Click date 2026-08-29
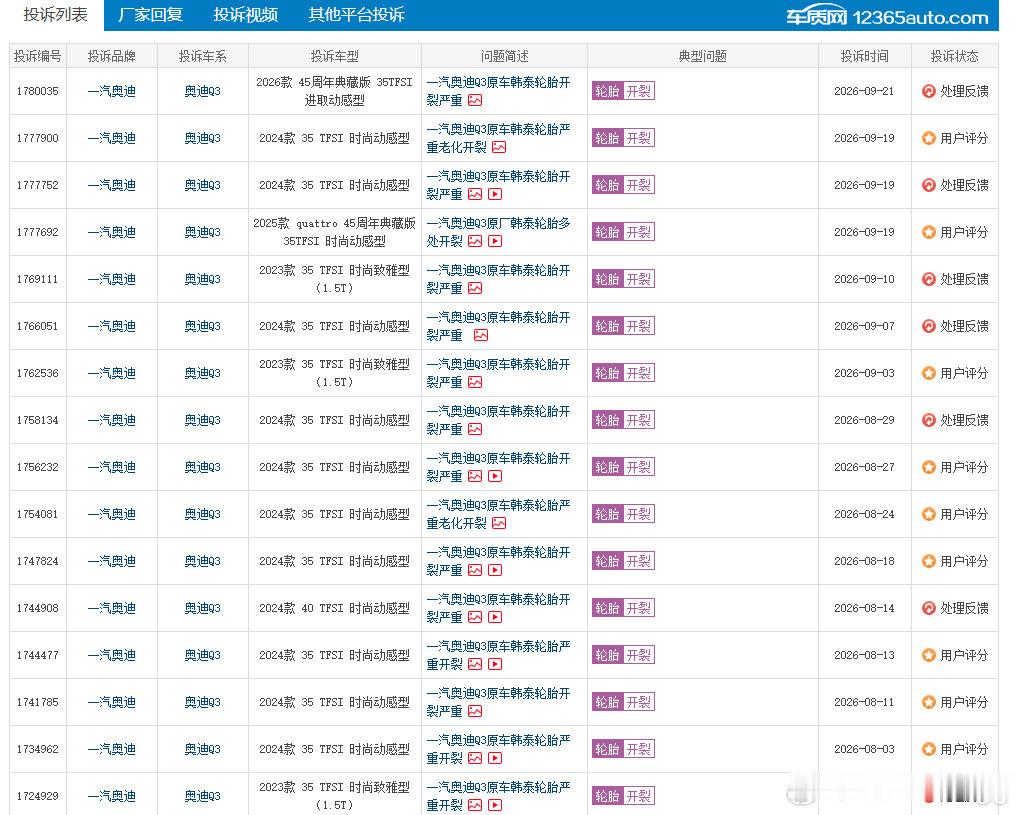 click(x=864, y=420)
